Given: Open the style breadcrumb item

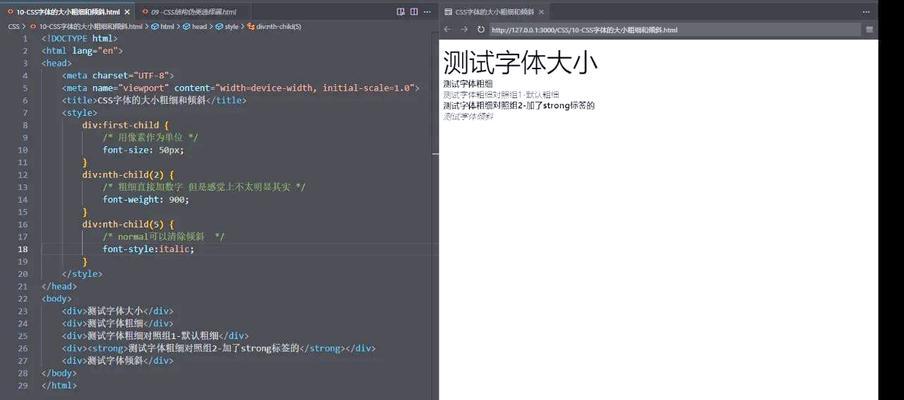Looking at the screenshot, I should (x=227, y=27).
